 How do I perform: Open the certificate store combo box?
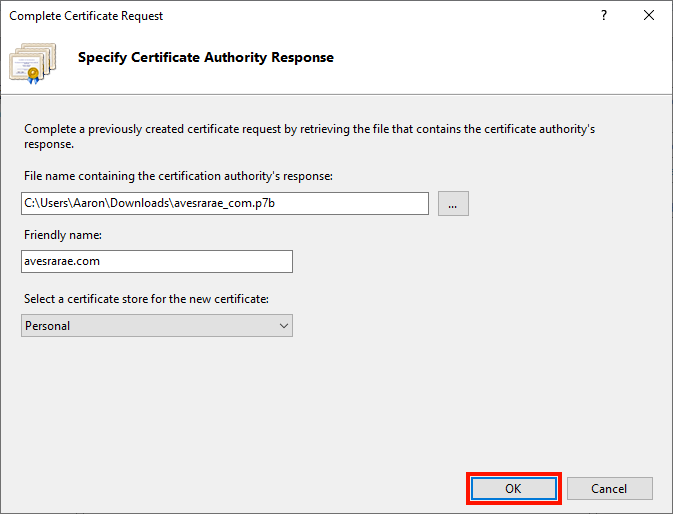(156, 325)
